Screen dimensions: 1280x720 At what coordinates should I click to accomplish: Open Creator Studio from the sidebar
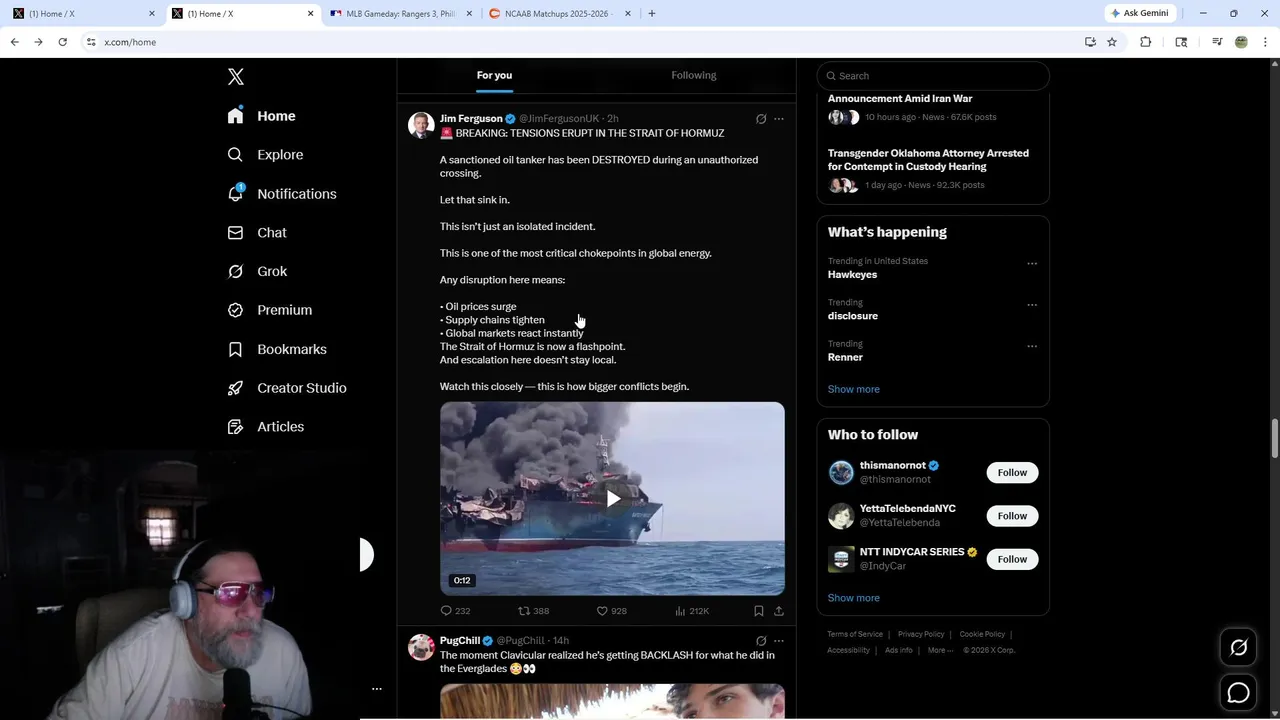pos(287,388)
